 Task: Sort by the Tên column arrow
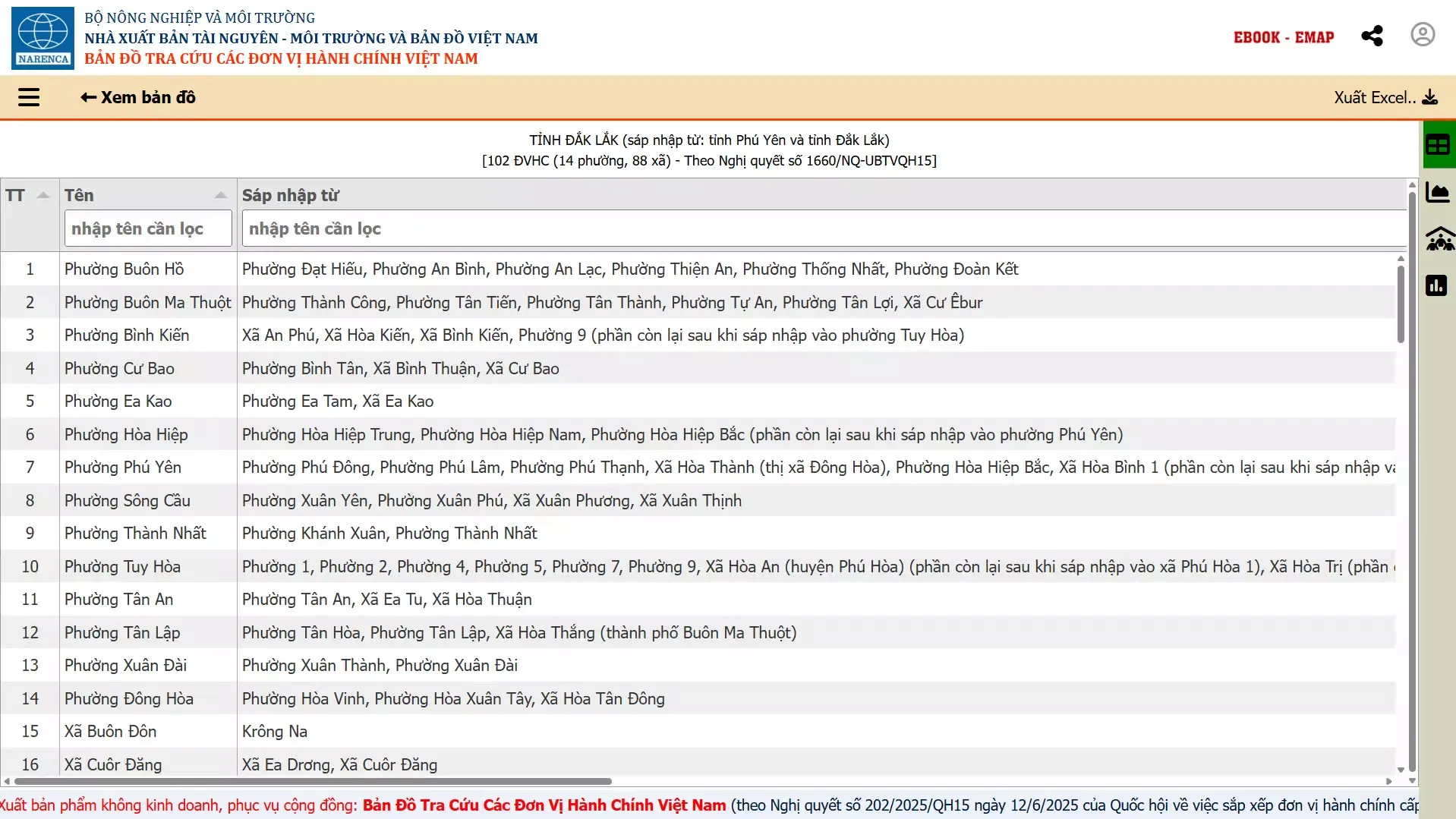click(221, 195)
